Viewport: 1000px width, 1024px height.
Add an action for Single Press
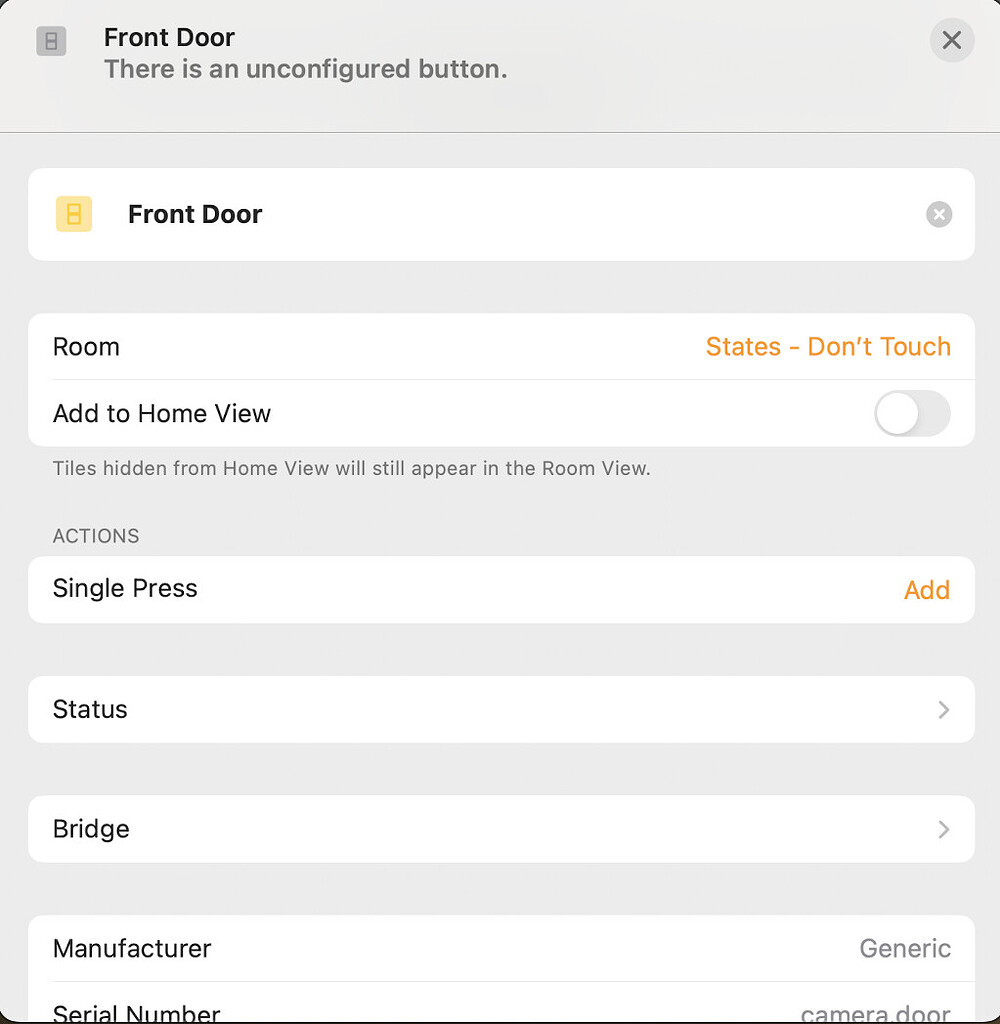926,590
